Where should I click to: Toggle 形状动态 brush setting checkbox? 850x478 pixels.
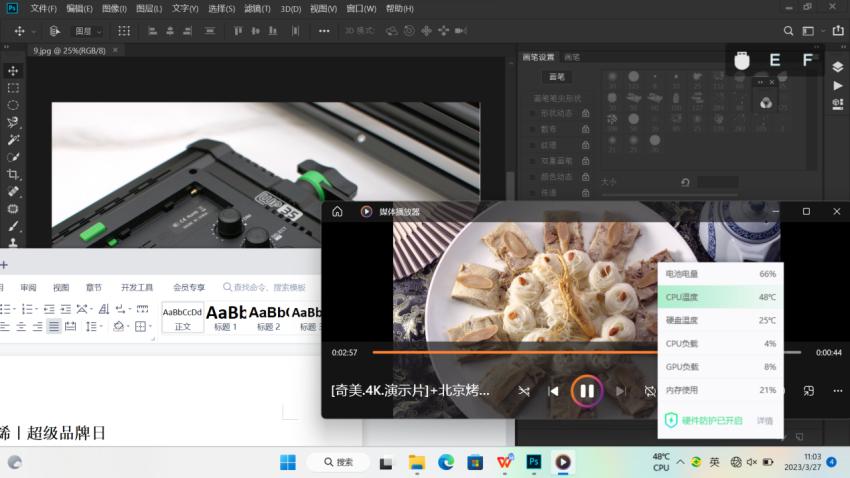[532, 114]
